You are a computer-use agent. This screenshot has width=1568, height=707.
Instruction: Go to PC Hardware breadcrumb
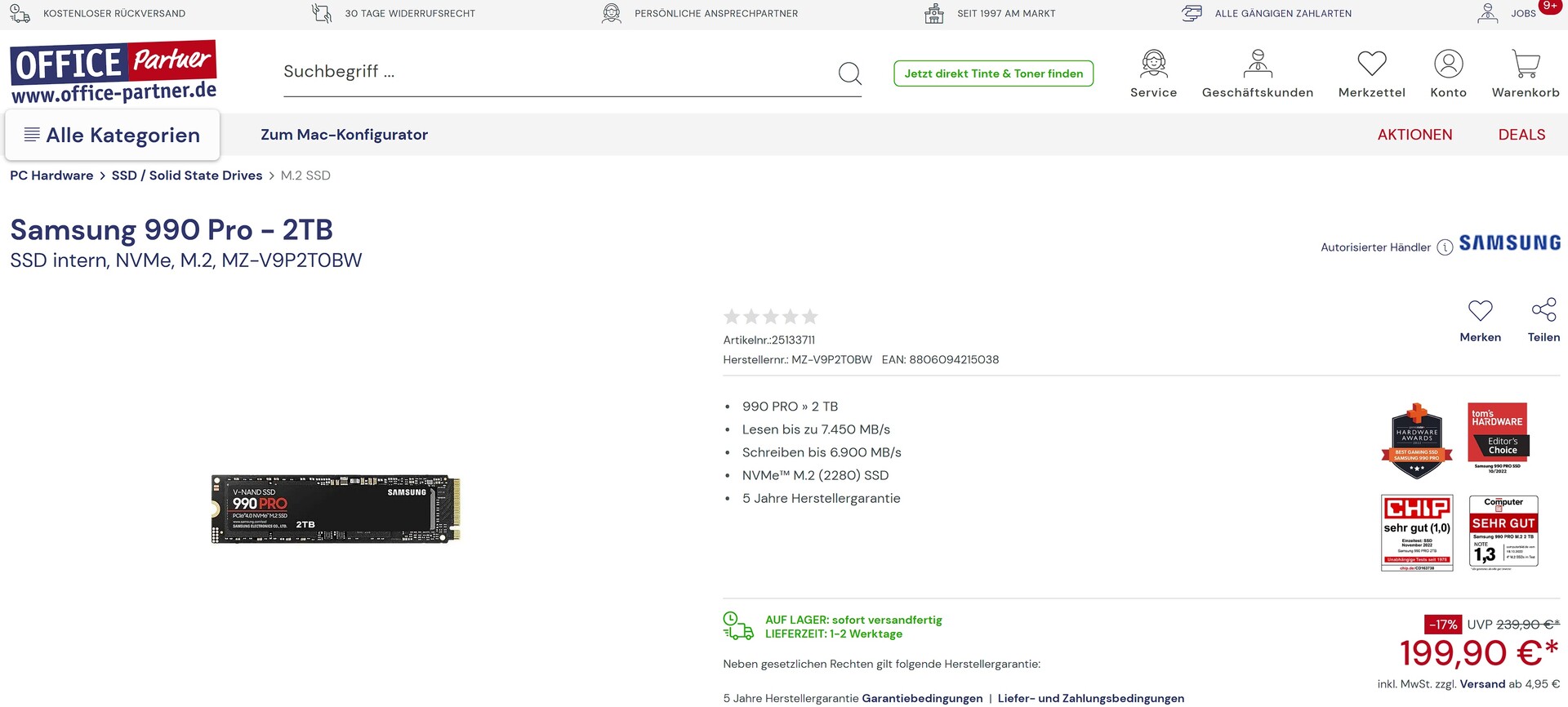pos(51,176)
